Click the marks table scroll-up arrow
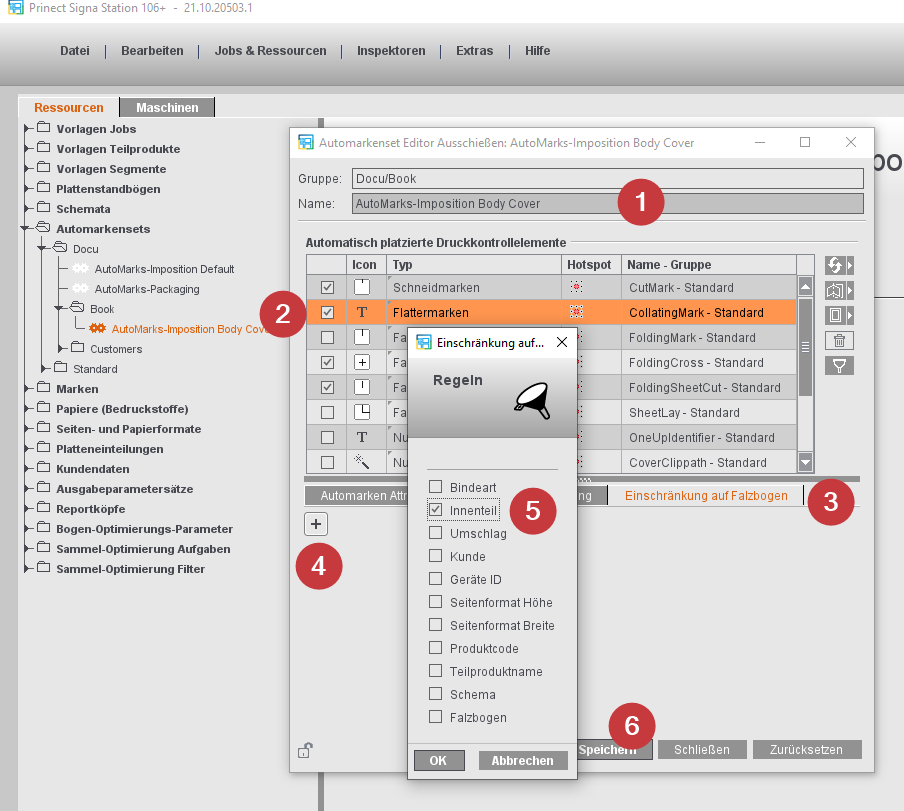904x811 pixels. click(x=805, y=286)
